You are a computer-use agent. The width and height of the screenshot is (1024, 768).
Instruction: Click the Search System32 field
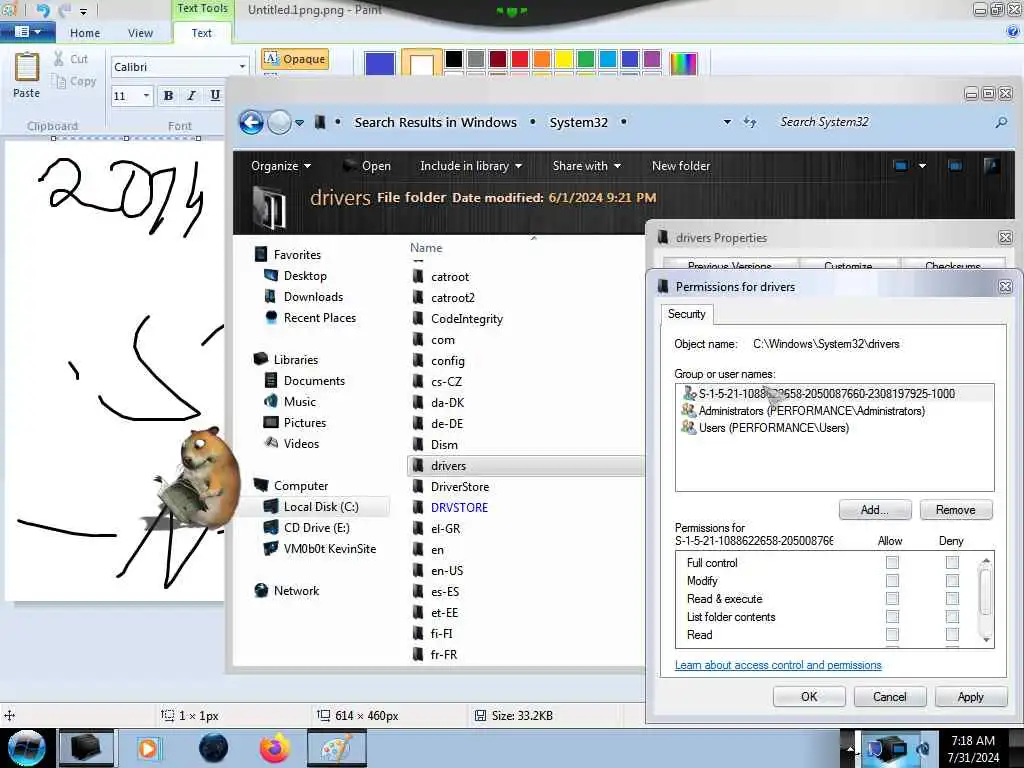coord(883,122)
